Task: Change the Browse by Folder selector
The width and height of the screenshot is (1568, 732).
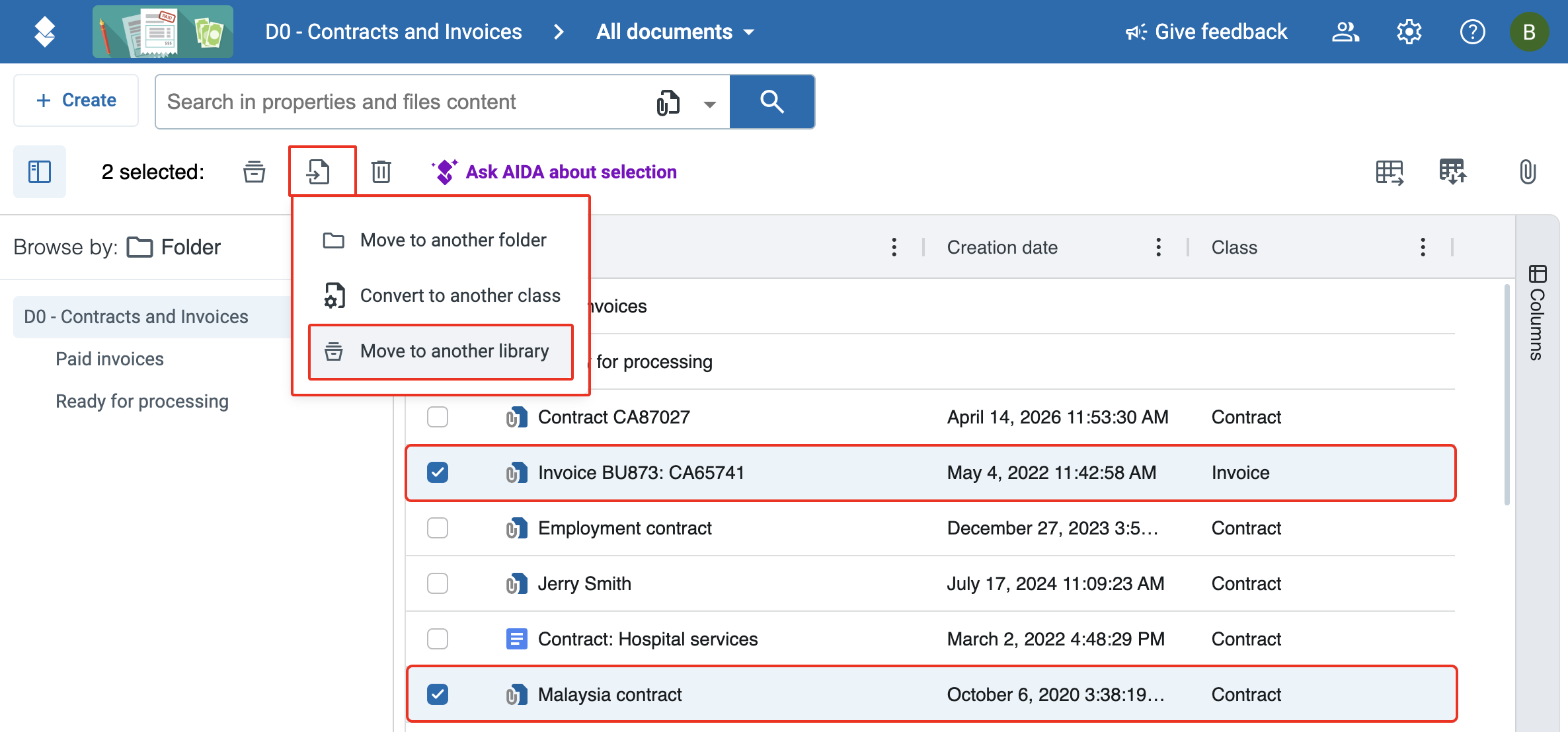Action: click(x=174, y=247)
